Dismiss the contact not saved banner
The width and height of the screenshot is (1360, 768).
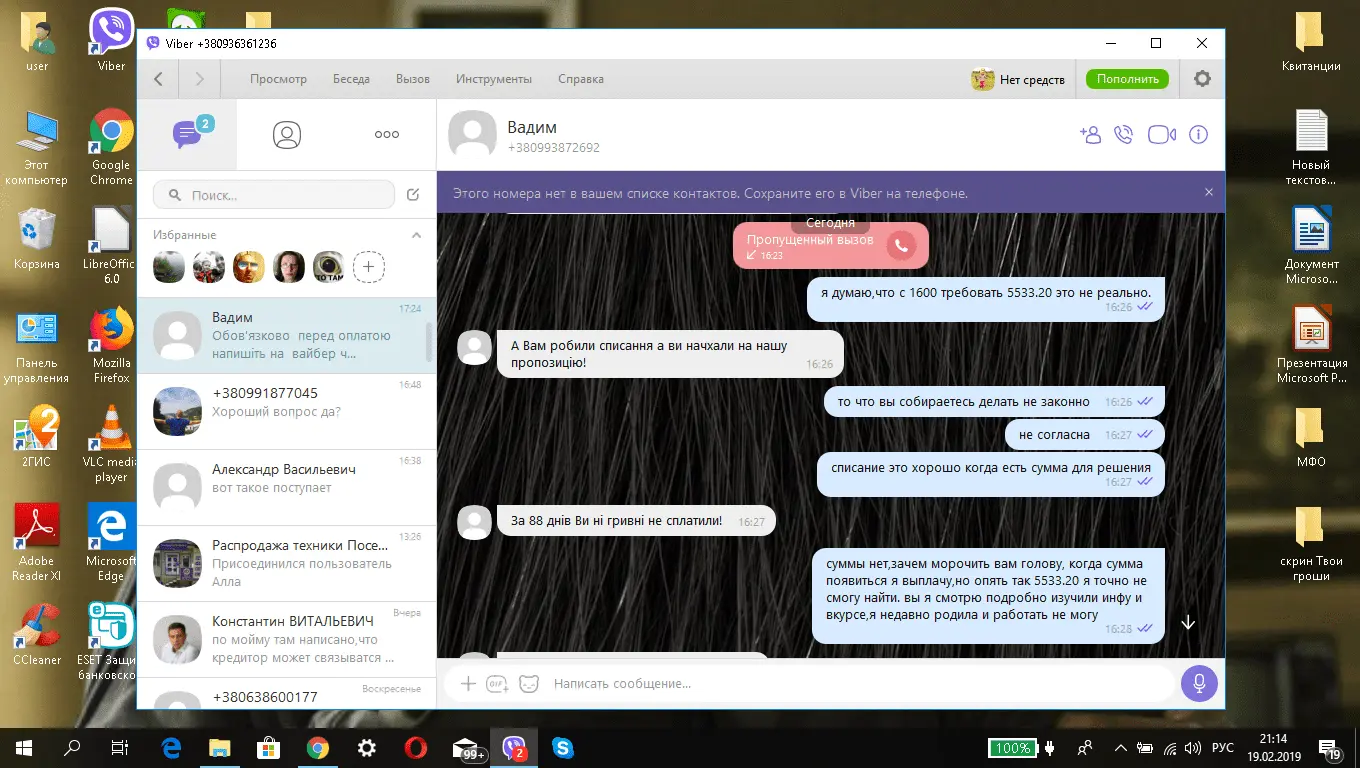pos(1208,193)
